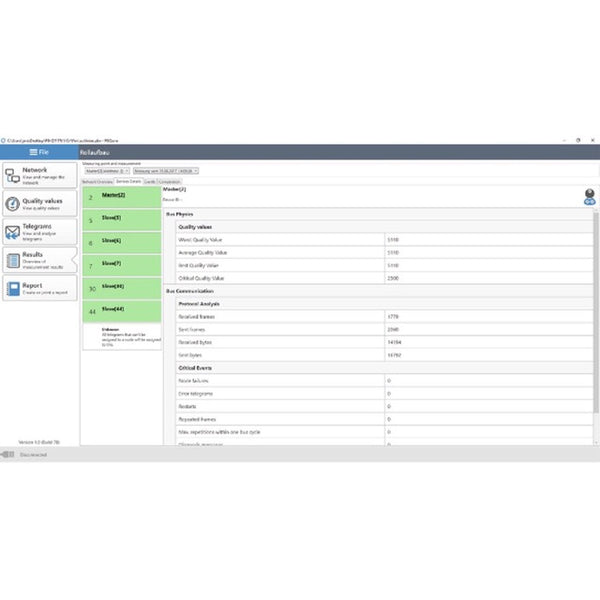Click the Sent bytes row label
The height and width of the screenshot is (600, 600).
click(x=190, y=355)
